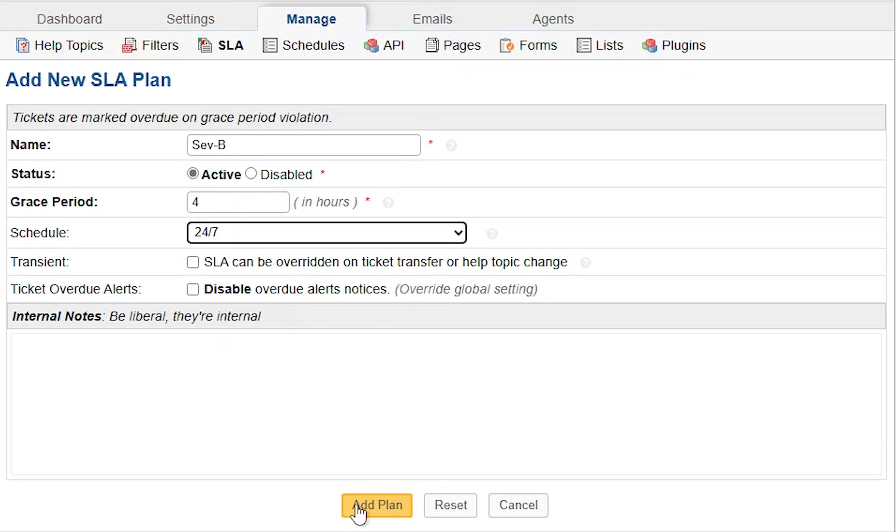Click the API icon

tap(371, 46)
